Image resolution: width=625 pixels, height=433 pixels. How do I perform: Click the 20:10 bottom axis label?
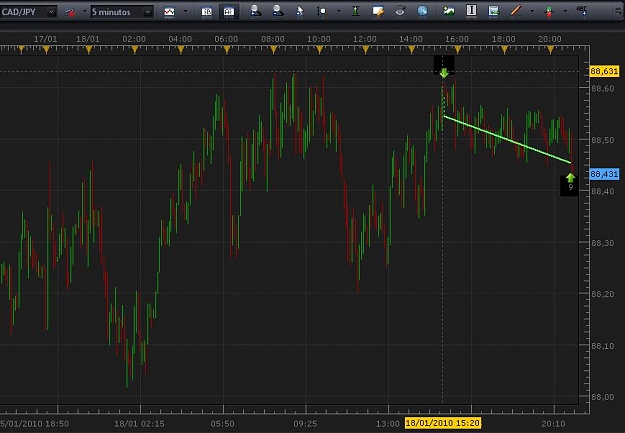[x=553, y=424]
